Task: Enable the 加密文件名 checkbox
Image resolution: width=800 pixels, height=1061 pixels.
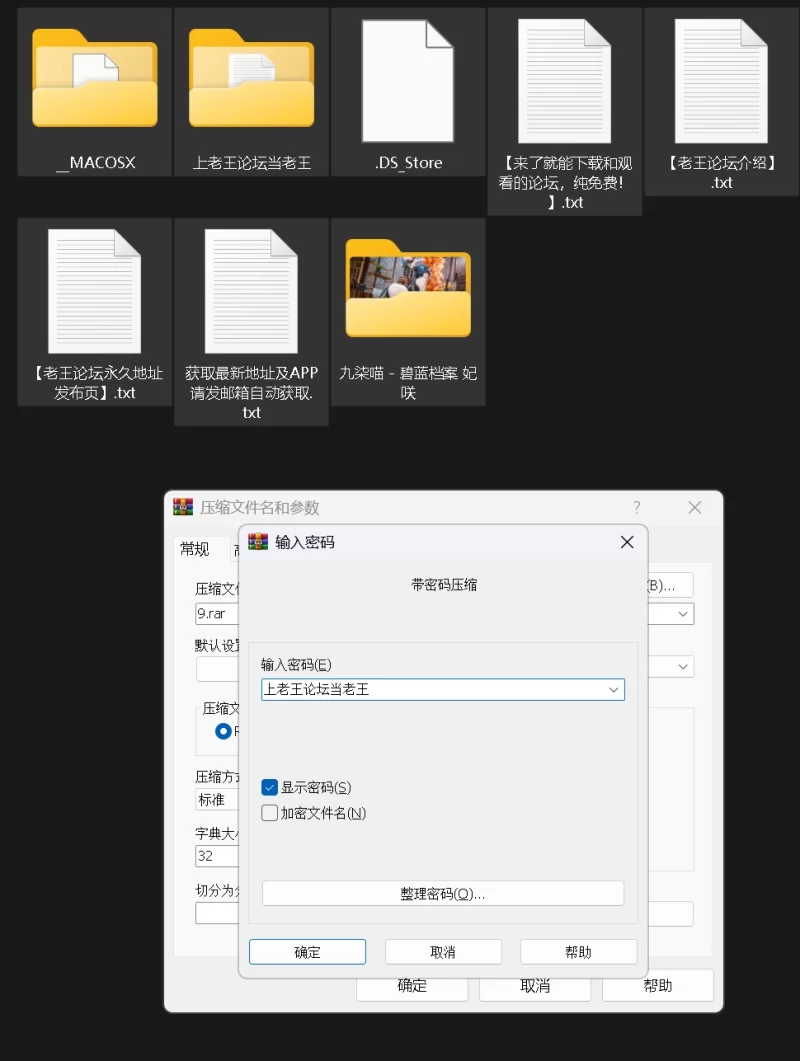Action: click(x=270, y=814)
